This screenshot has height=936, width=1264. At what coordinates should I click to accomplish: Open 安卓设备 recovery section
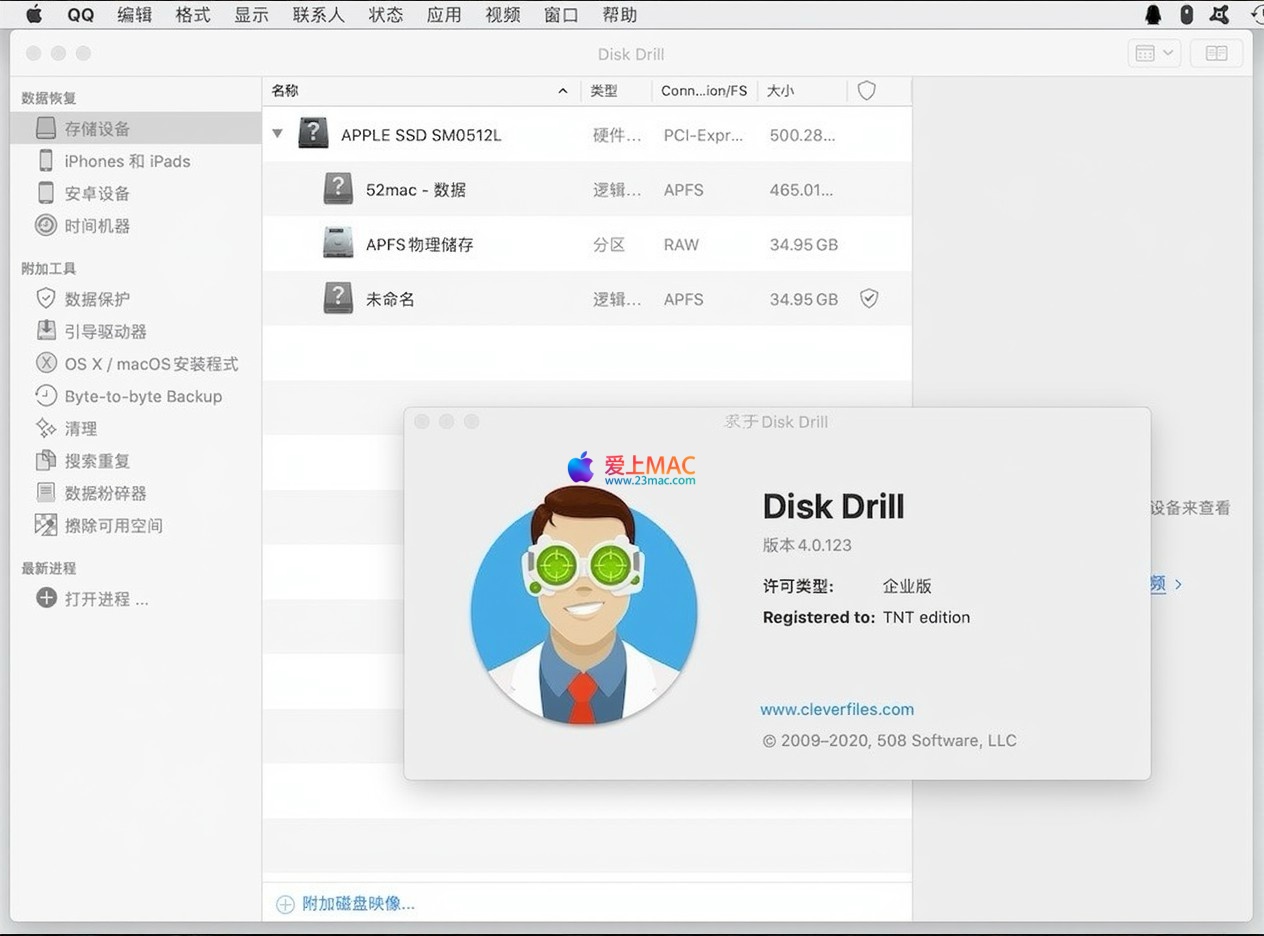click(97, 194)
